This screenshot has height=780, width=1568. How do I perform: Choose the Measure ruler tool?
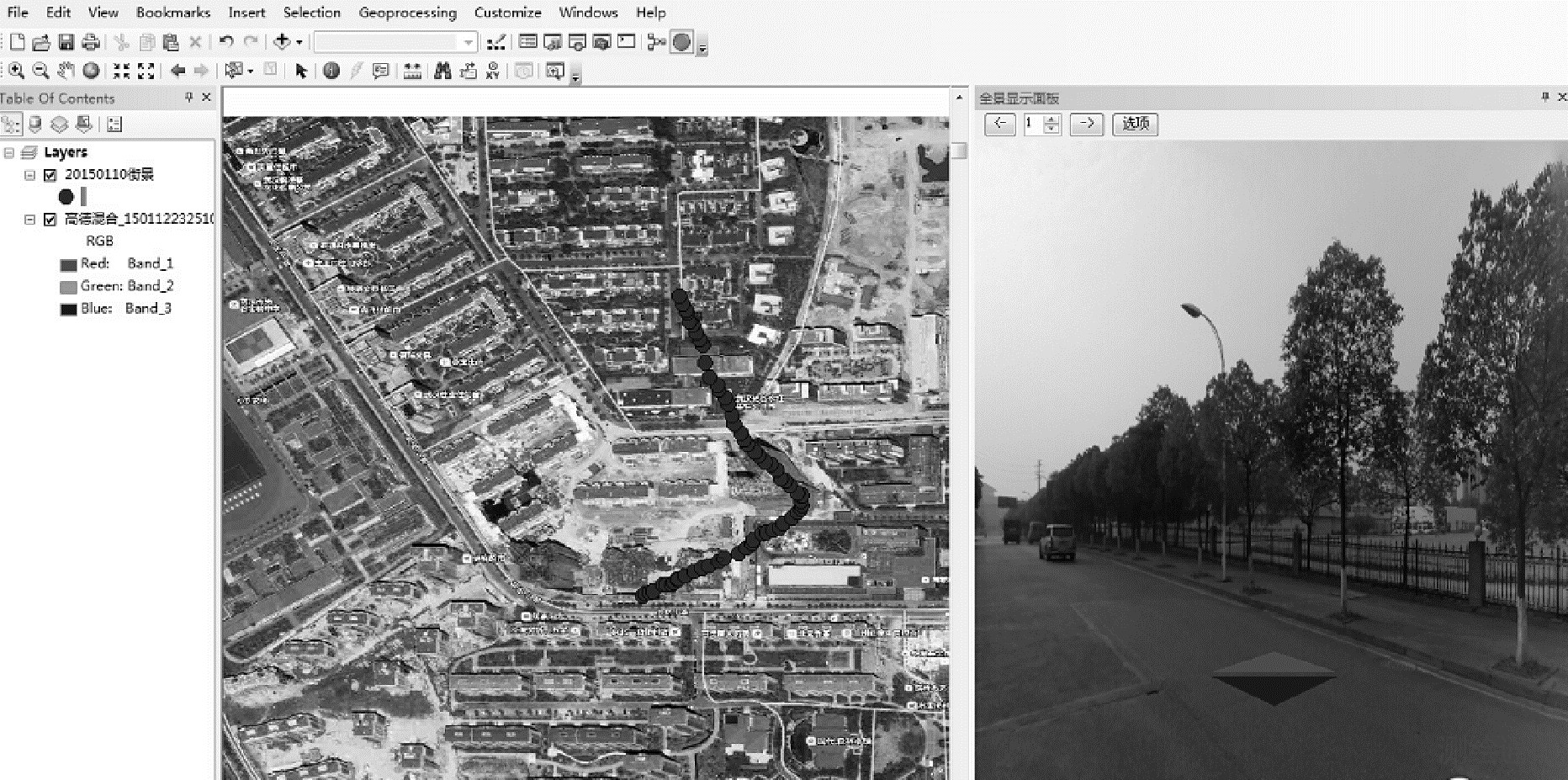pyautogui.click(x=412, y=72)
